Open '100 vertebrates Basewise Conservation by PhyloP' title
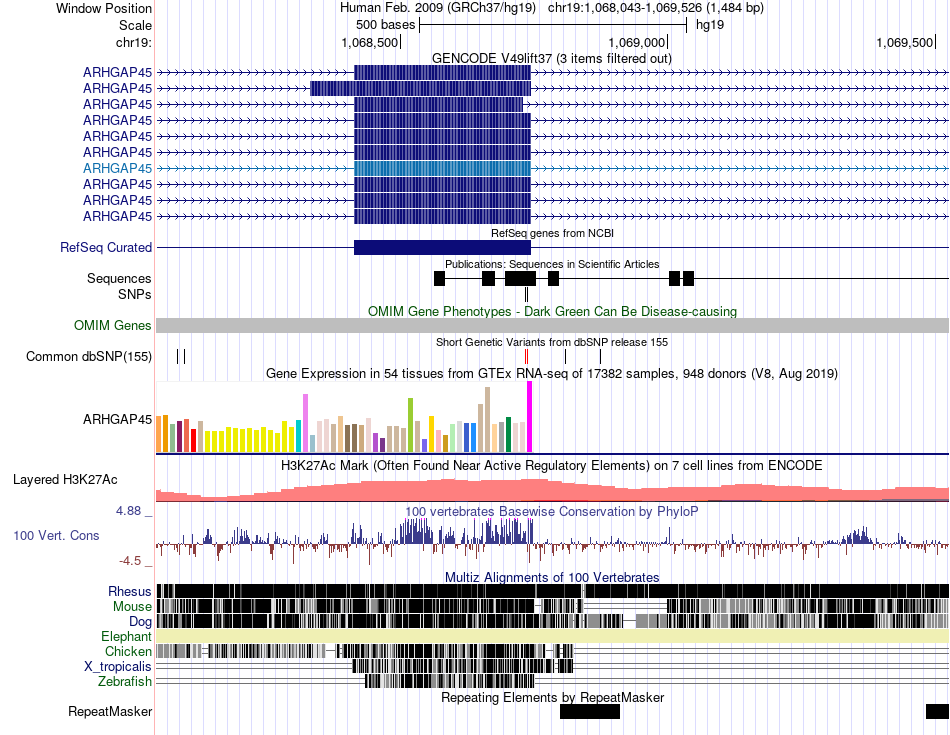The image size is (950, 735). point(552,512)
